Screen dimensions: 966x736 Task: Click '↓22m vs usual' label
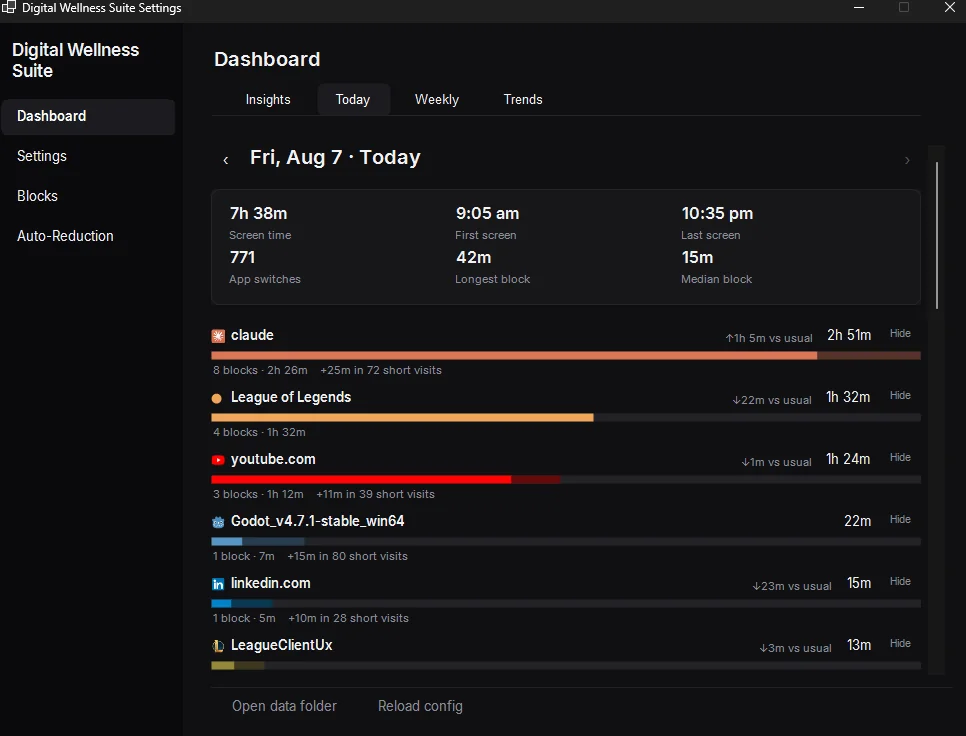pos(772,400)
